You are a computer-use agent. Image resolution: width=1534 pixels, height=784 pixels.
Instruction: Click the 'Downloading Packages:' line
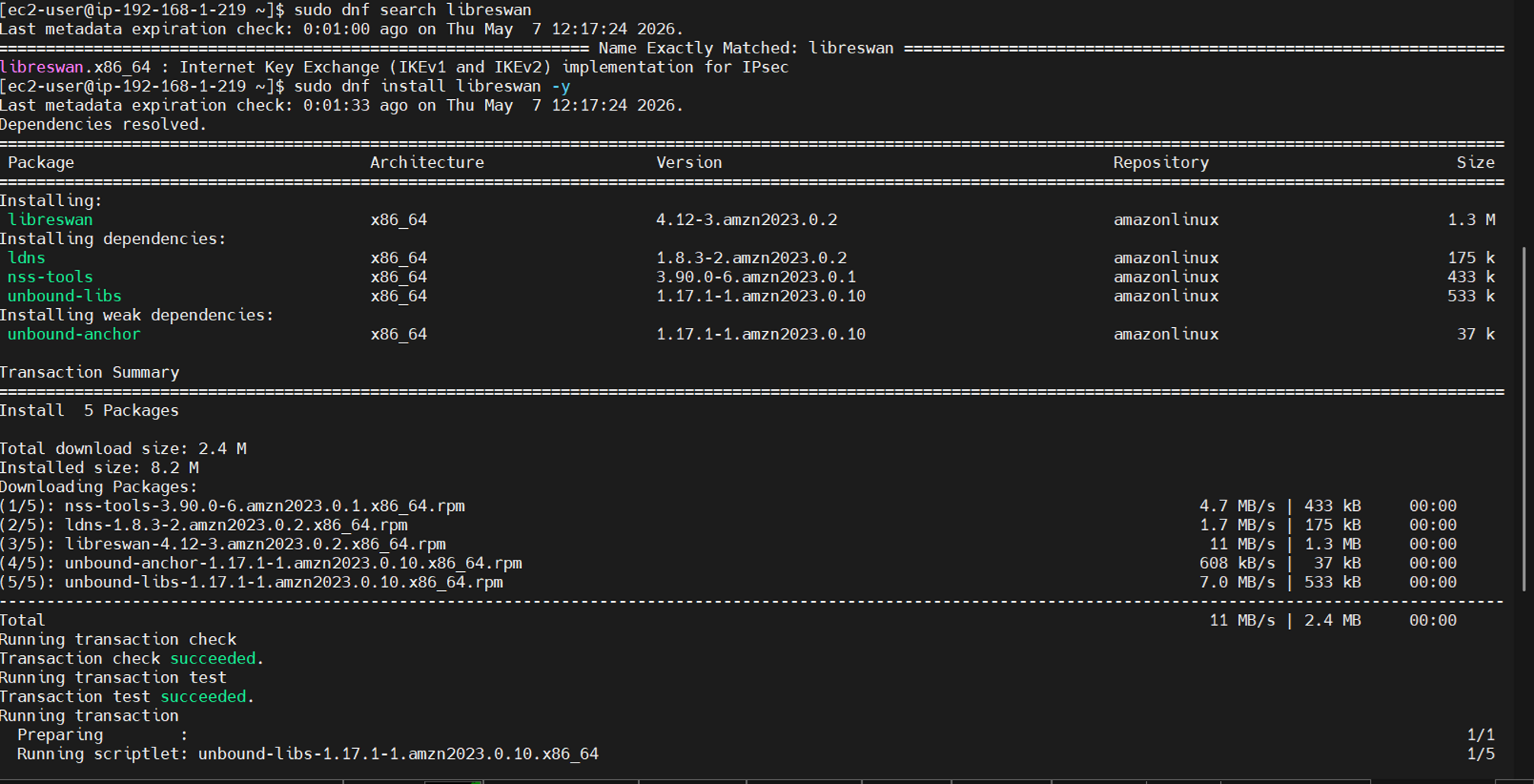coord(98,487)
